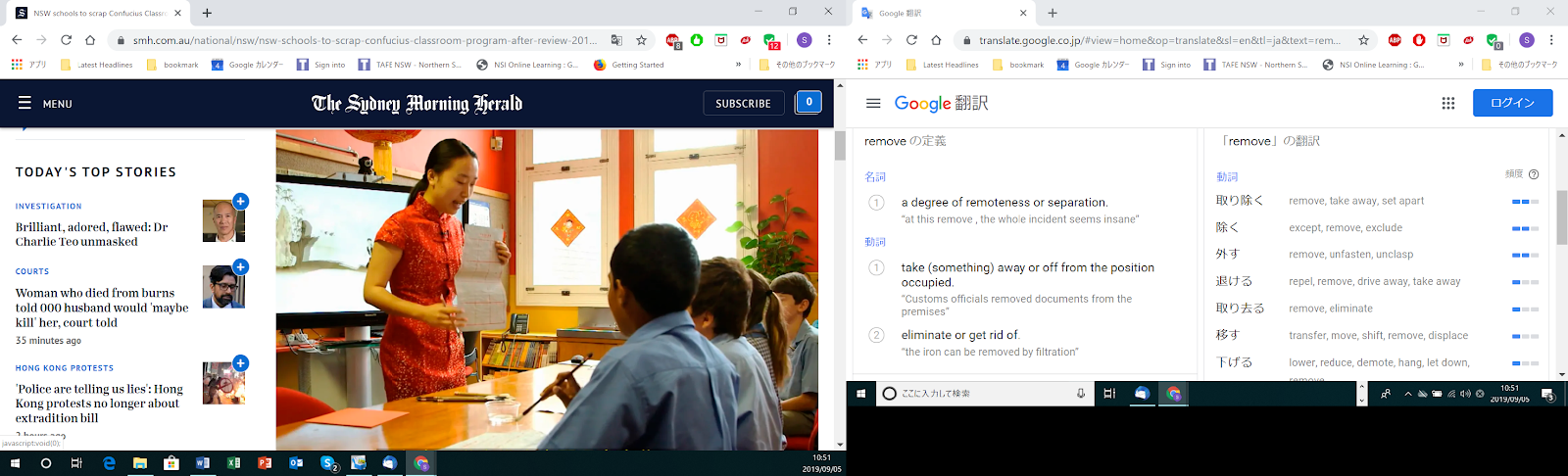Image resolution: width=1568 pixels, height=476 pixels.
Task: Save the Hong Kong protests story with plus icon
Action: point(240,362)
